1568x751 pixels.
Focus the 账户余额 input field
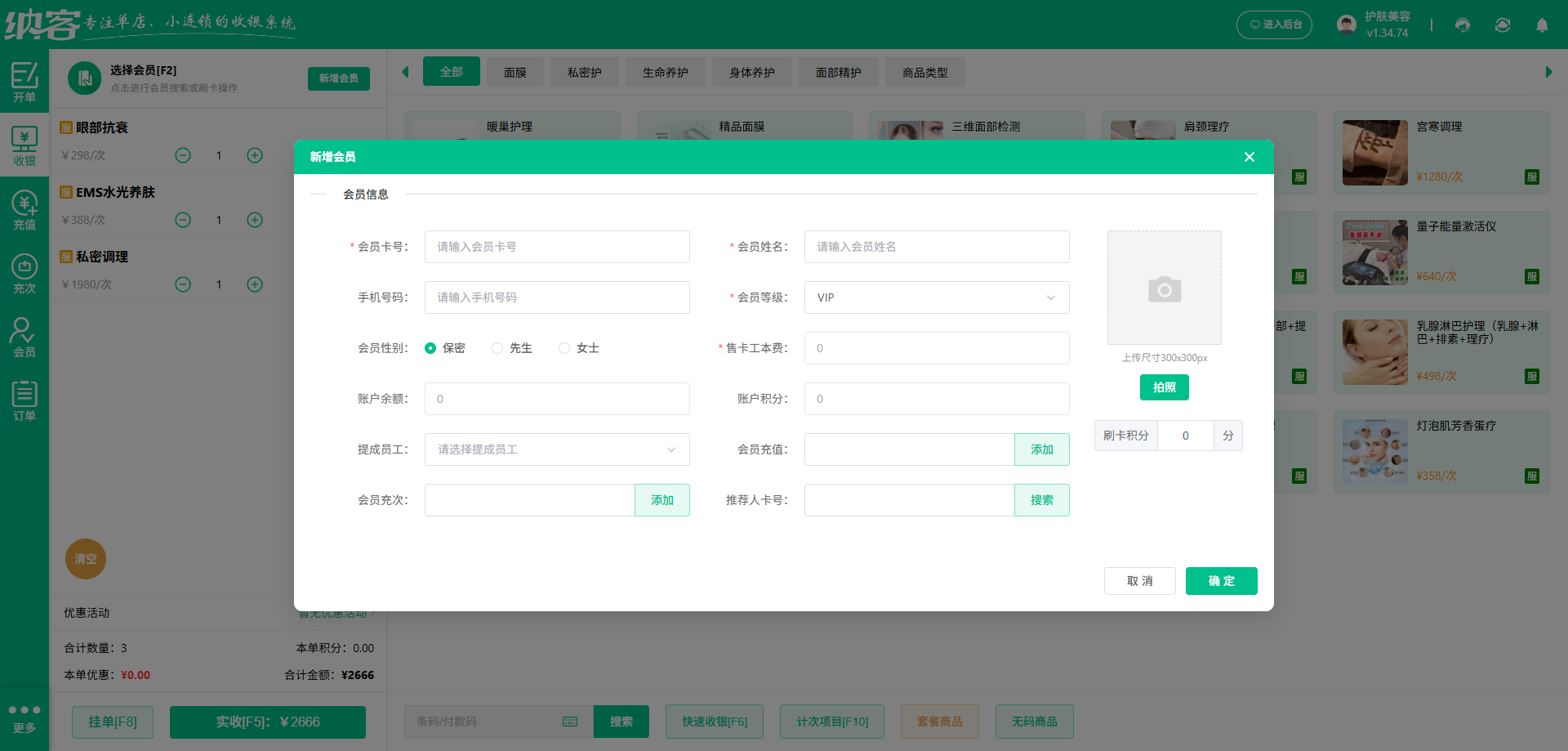557,399
